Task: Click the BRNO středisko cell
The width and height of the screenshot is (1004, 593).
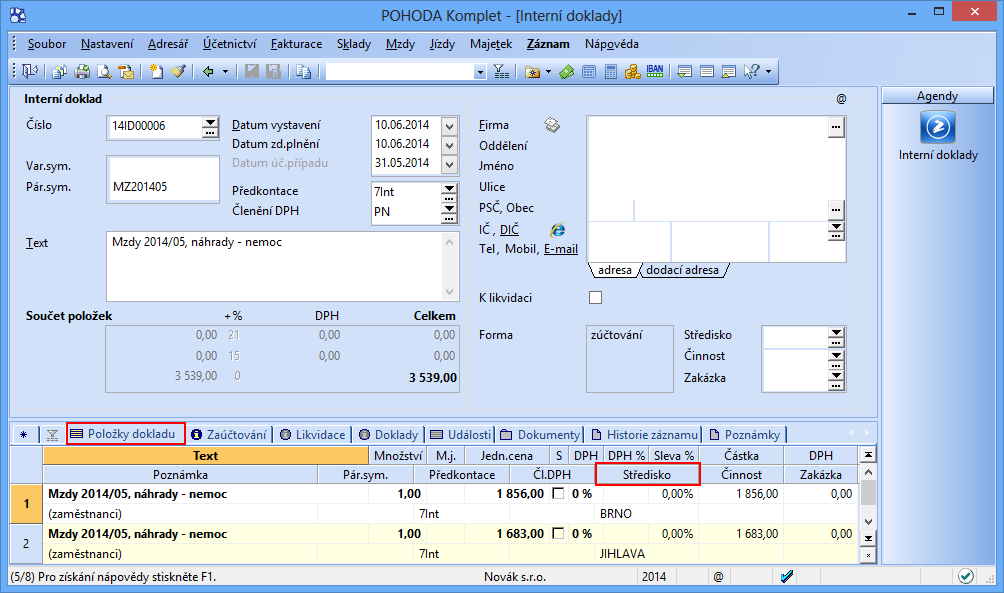Action: 647,514
